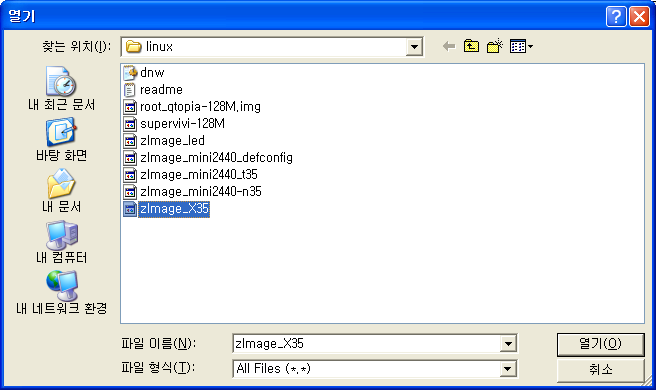Click the Open button (열기)
Screen dimensions: 656x390
[x=600, y=344]
